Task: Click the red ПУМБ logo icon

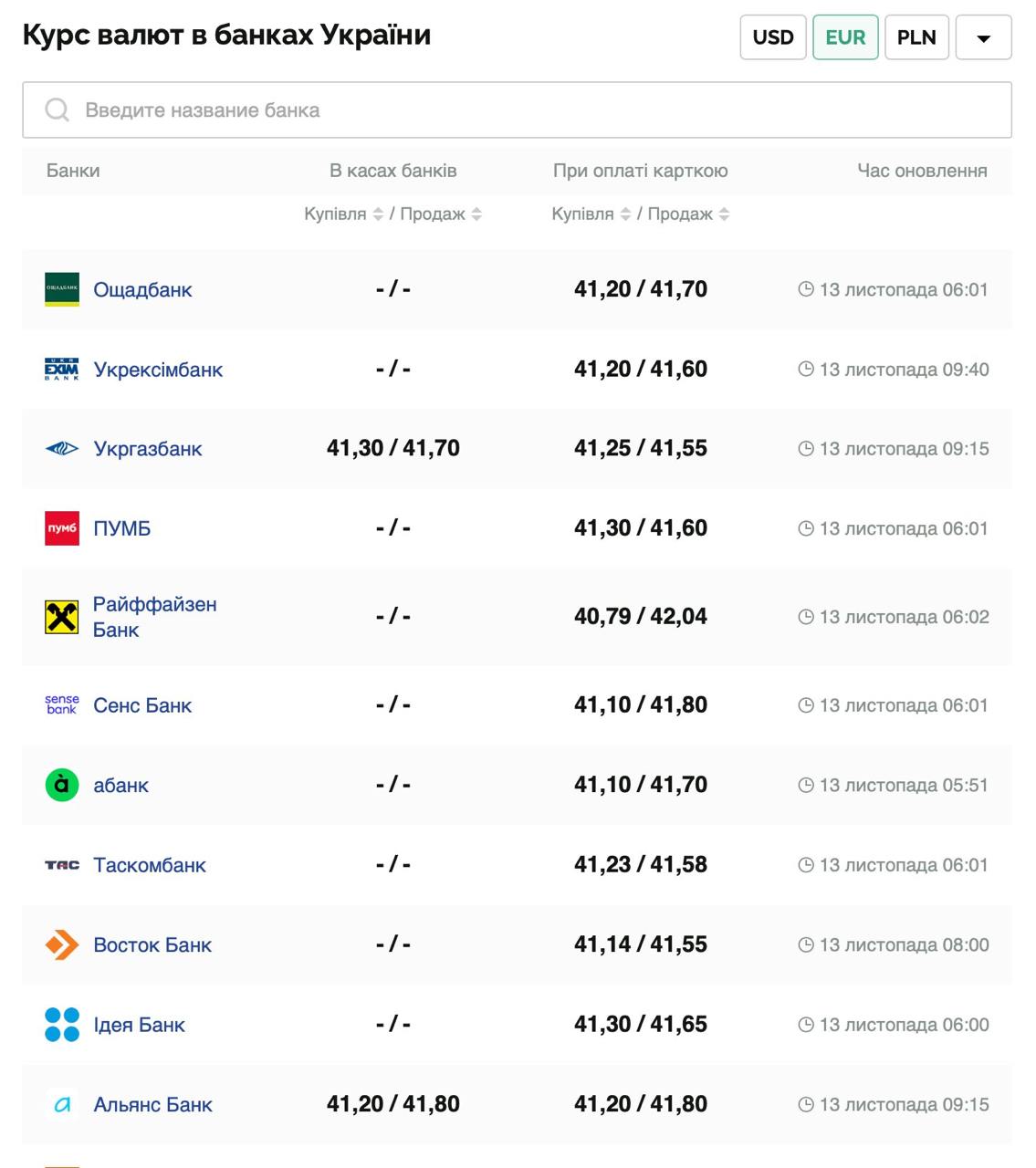Action: [x=62, y=528]
